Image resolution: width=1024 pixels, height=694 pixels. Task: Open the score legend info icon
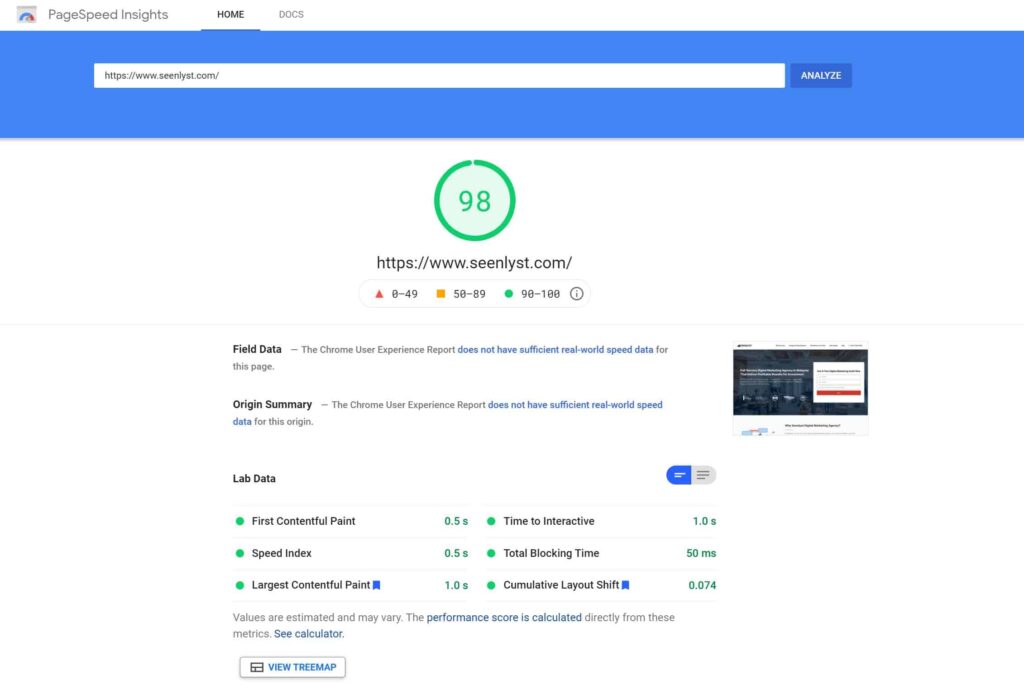[576, 294]
